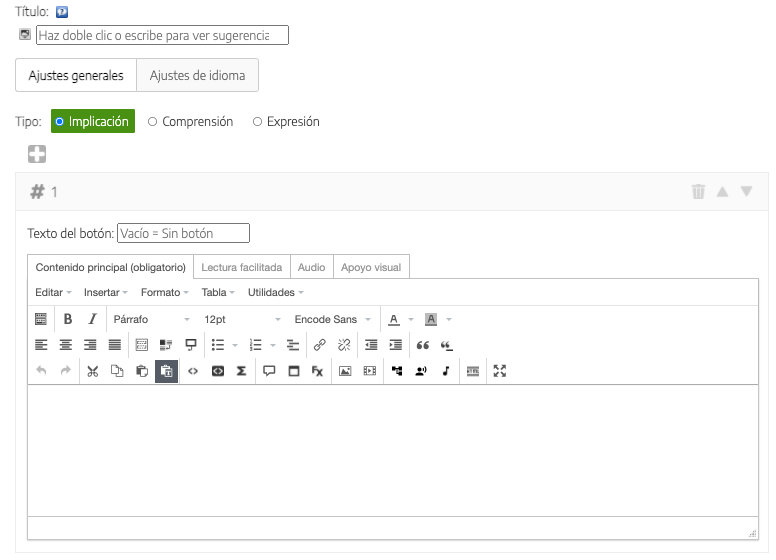The image size is (776, 560).
Task: Select the Implicación type option
Action: [92, 122]
